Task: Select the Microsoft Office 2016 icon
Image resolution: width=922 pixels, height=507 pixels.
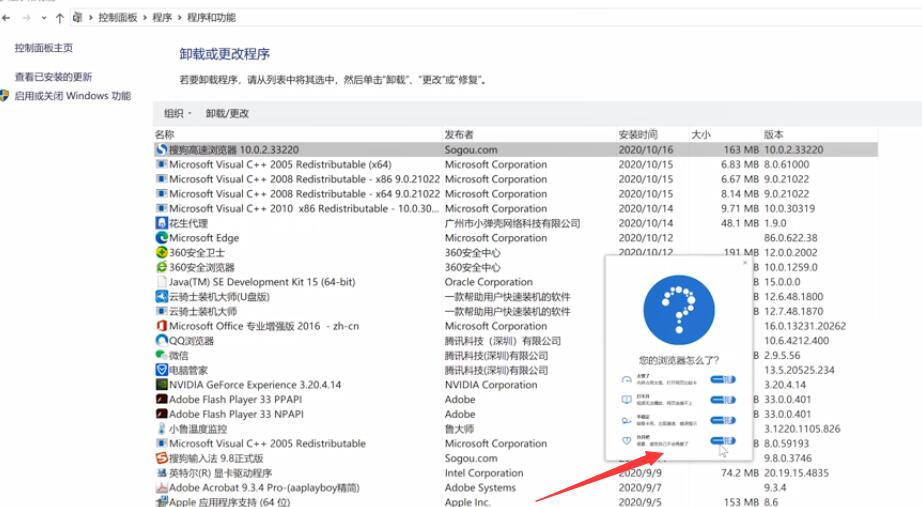Action: tap(162, 326)
